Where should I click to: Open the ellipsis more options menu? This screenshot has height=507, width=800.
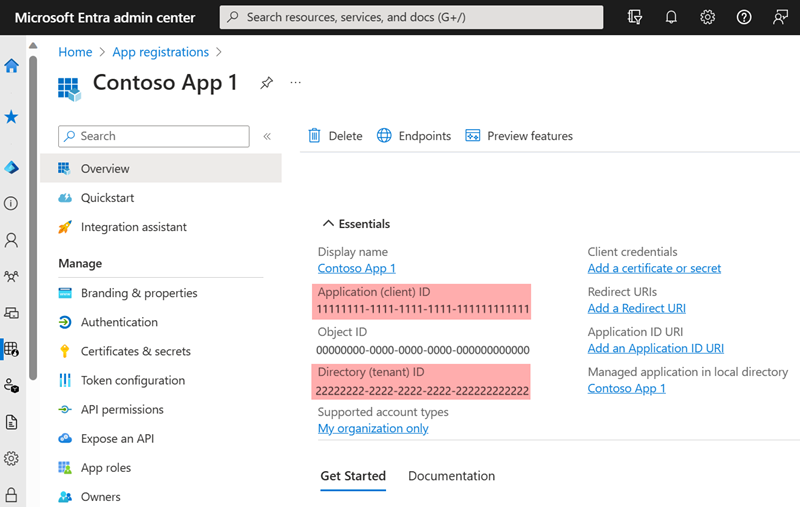296,83
